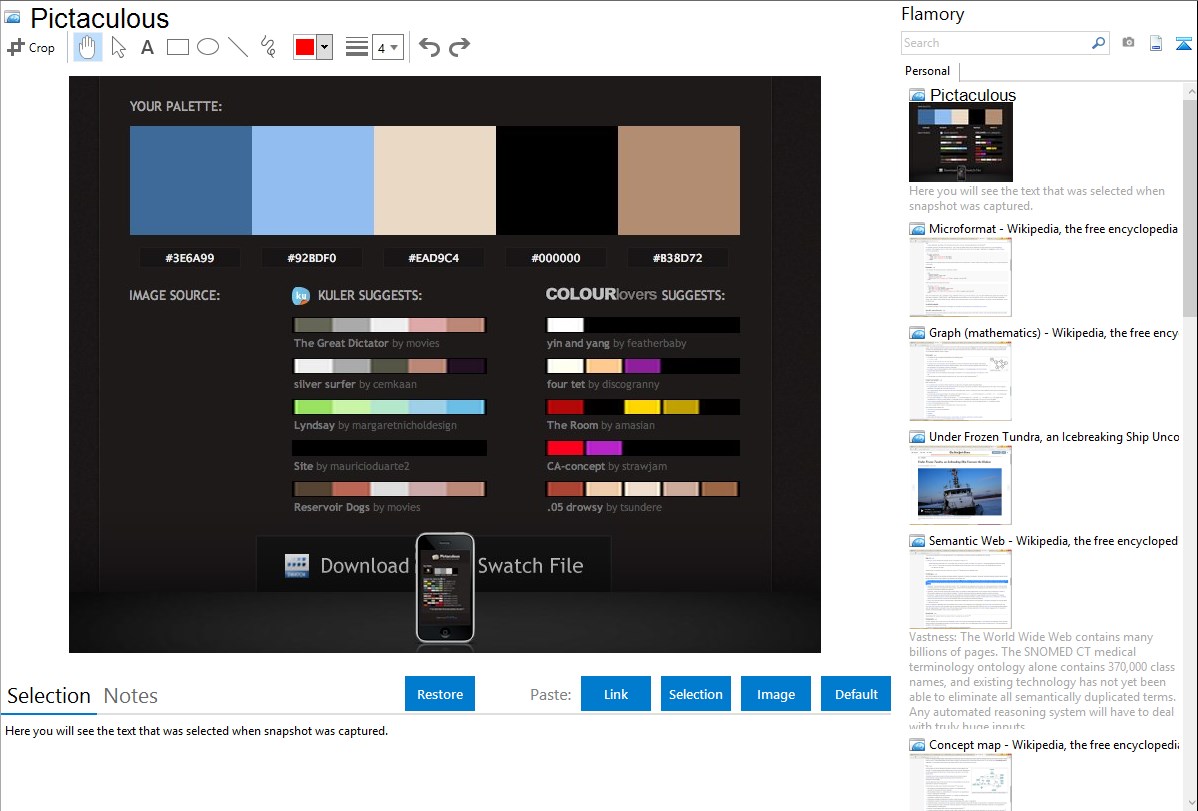Click the hex code #92BDF0 label
Image resolution: width=1198 pixels, height=811 pixels.
pos(312,258)
